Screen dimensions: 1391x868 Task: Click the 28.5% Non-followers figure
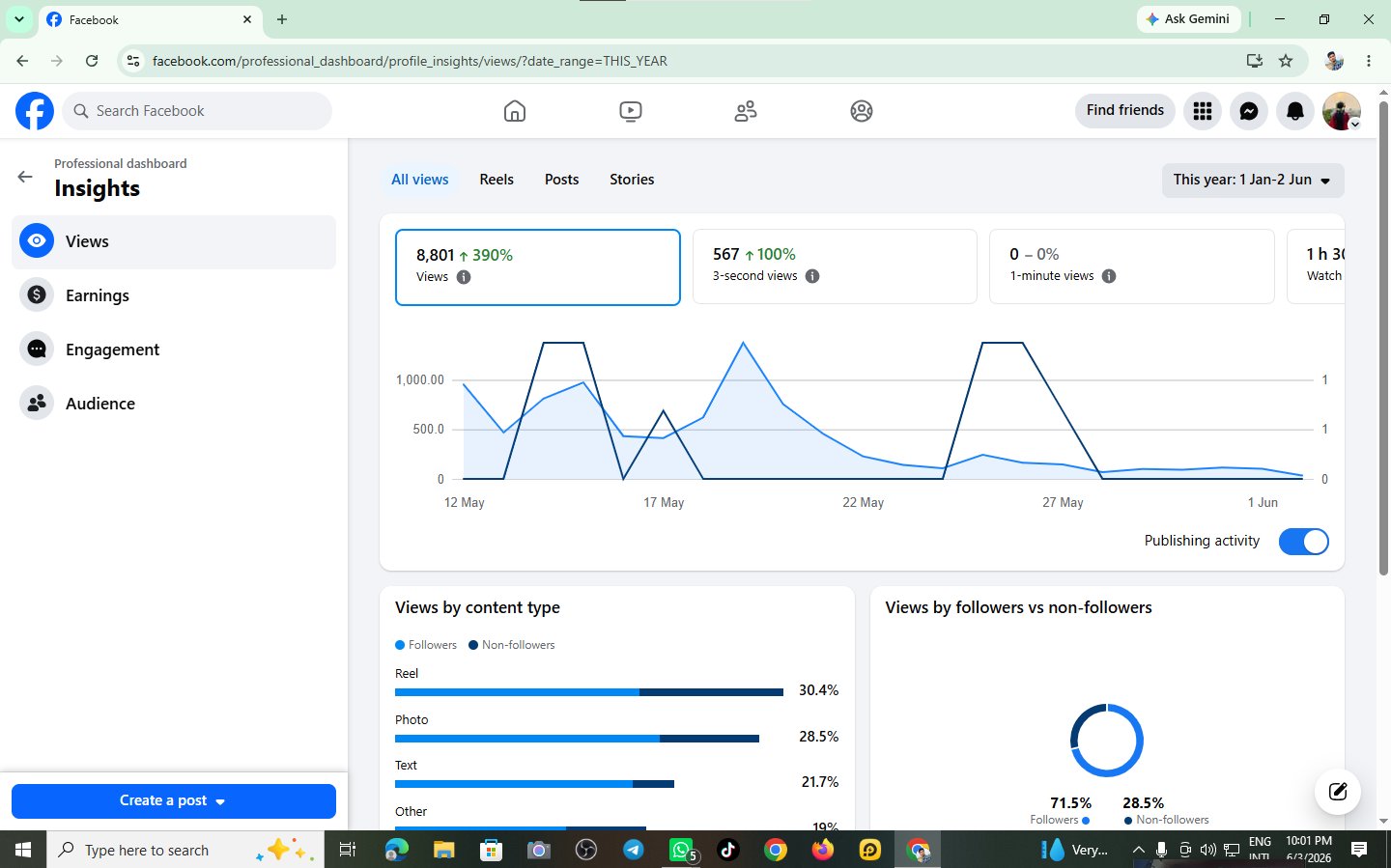(1143, 803)
